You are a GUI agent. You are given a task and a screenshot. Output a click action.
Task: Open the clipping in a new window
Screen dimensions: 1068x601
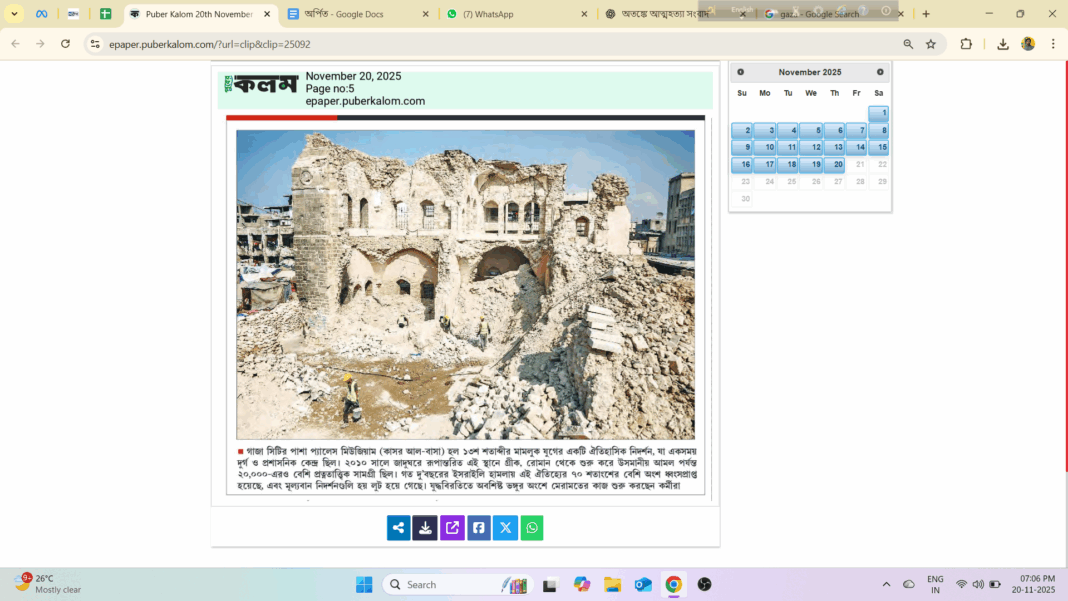[452, 528]
